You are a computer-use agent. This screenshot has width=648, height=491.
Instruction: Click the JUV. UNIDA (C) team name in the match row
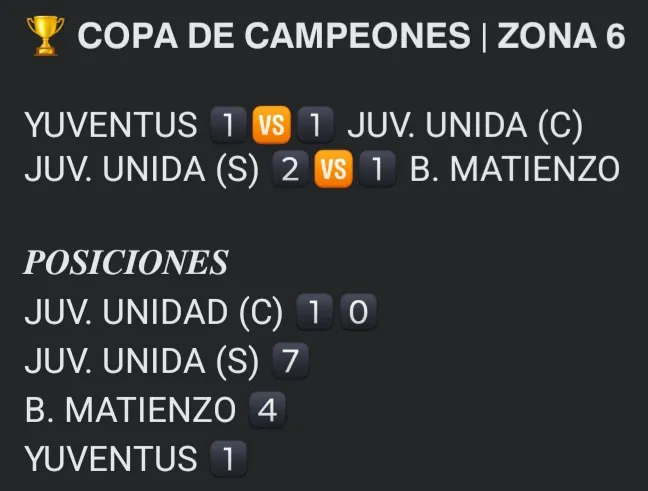tap(465, 127)
